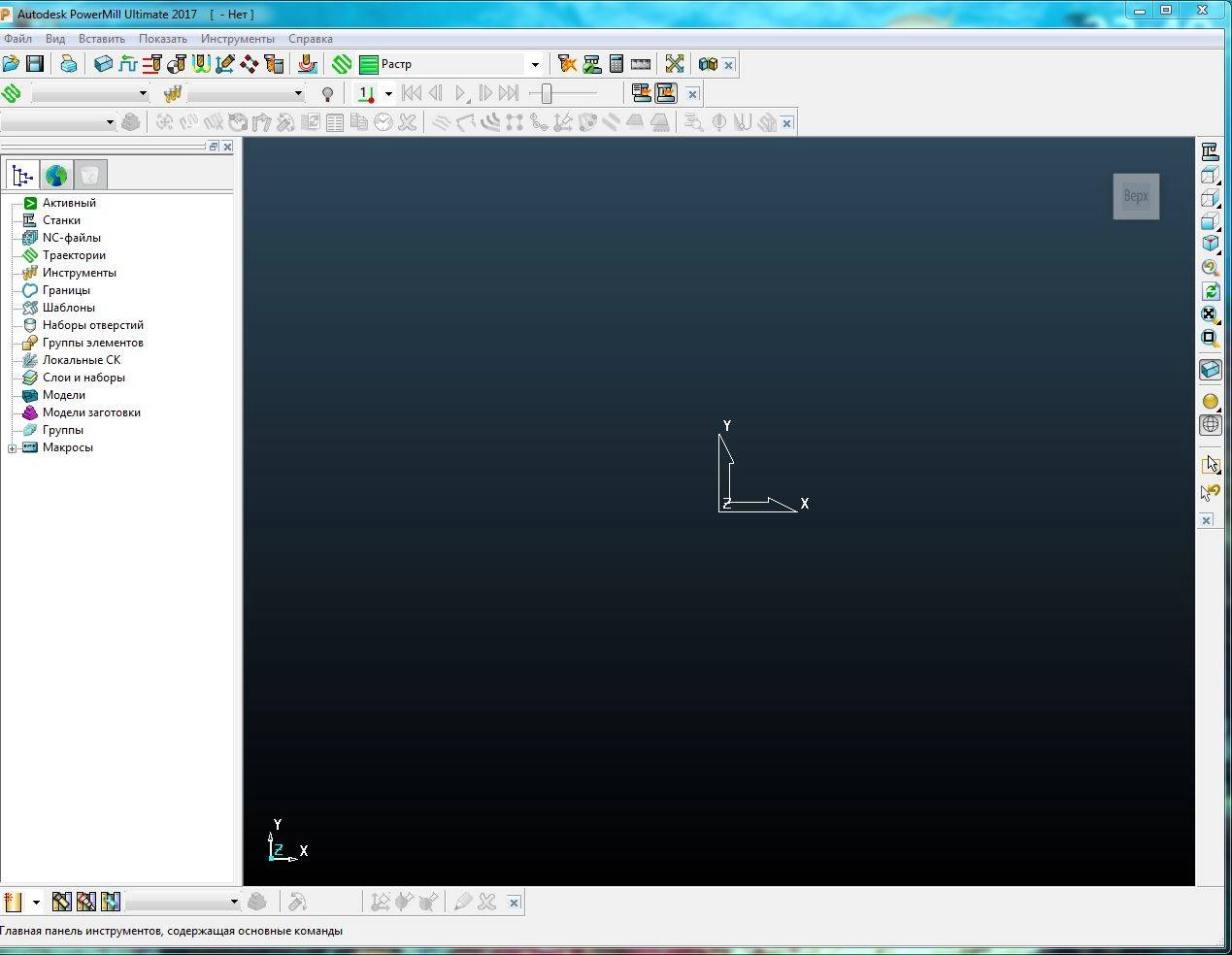This screenshot has width=1232, height=955.
Task: Click the import model icon beside save
Action: tap(68, 64)
